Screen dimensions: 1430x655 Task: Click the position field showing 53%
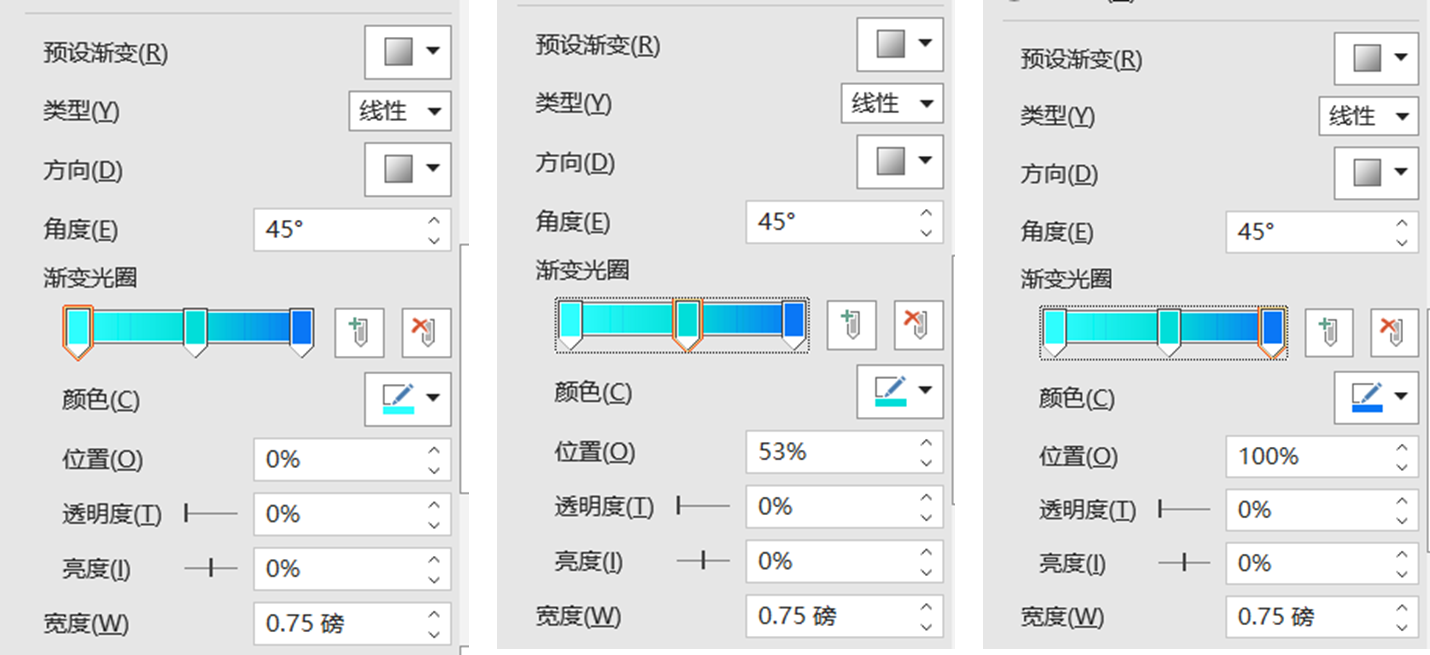click(x=828, y=452)
